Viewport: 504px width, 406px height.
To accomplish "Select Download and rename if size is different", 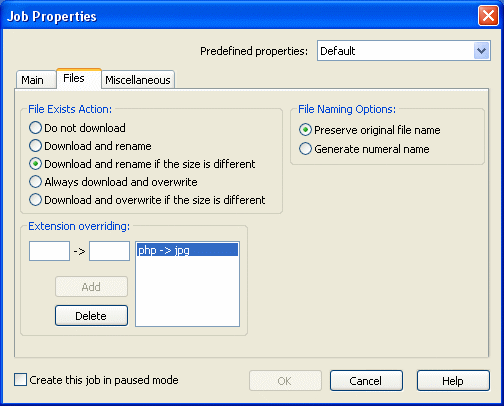I will coord(142,164).
